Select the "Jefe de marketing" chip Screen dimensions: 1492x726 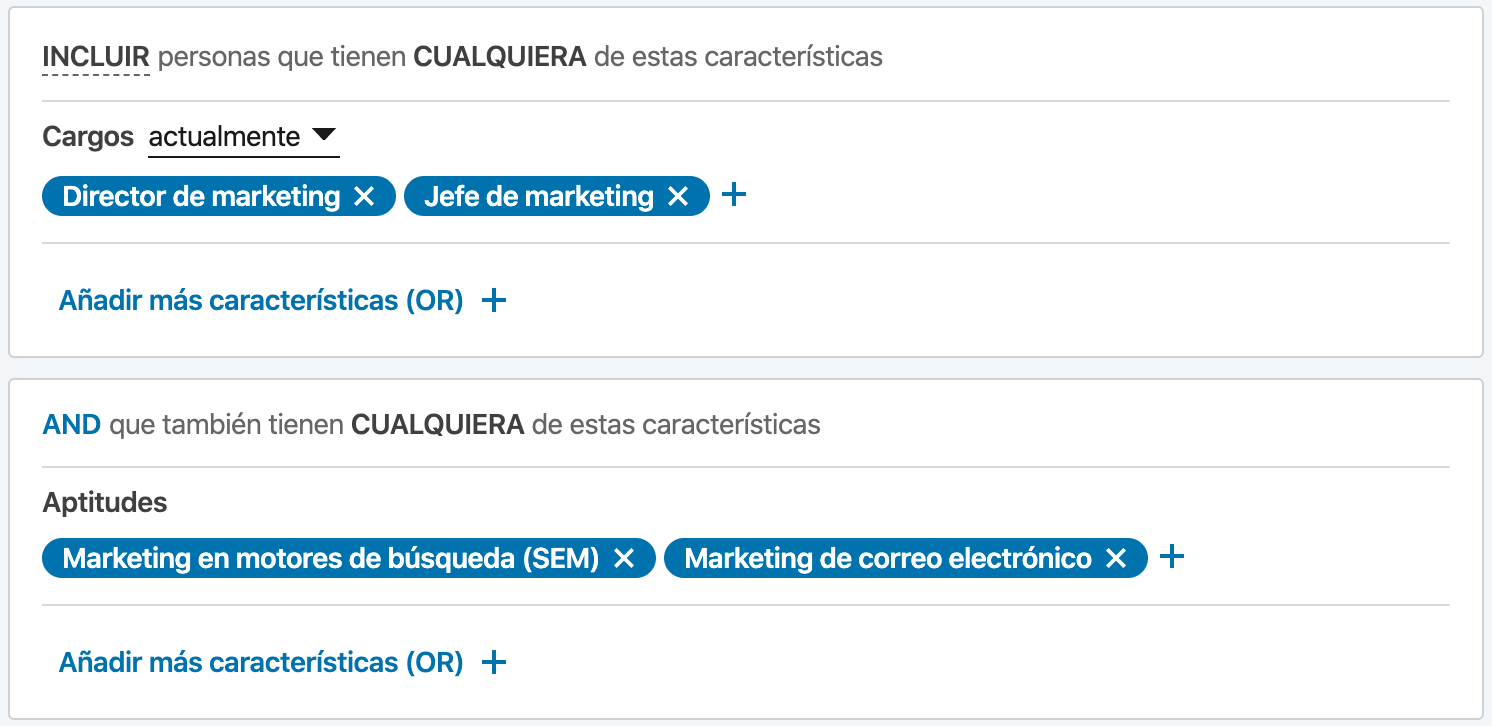point(540,196)
